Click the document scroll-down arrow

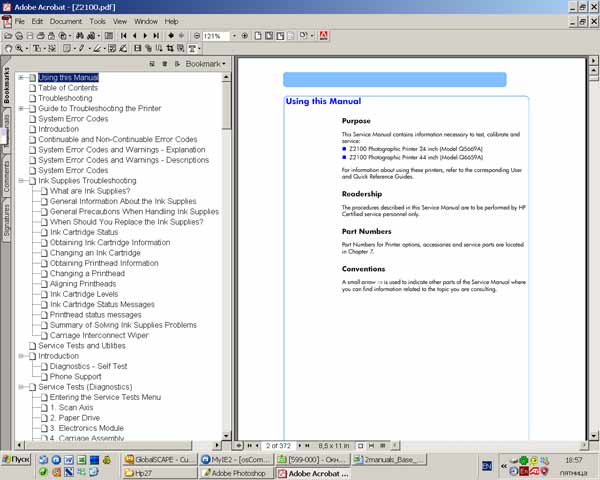pyautogui.click(x=593, y=436)
